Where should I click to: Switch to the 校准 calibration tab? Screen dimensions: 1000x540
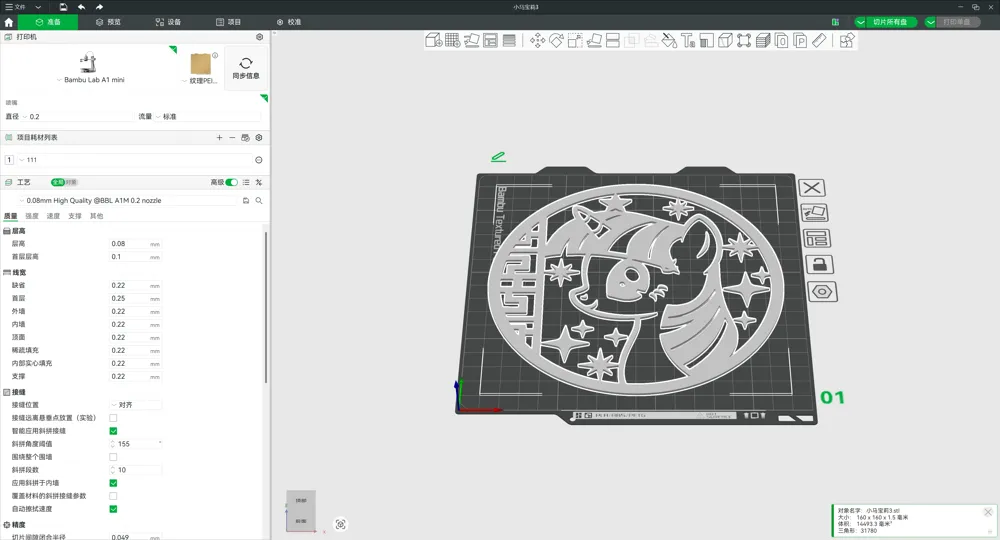[x=289, y=22]
